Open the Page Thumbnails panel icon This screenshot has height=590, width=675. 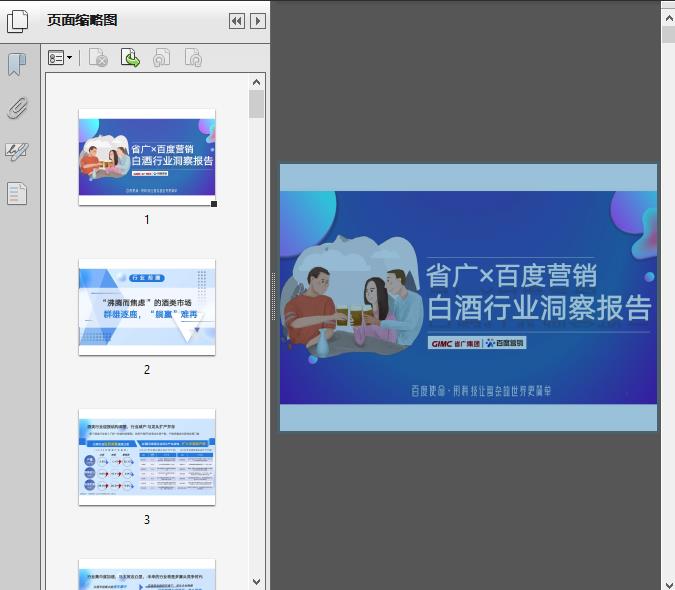17,22
